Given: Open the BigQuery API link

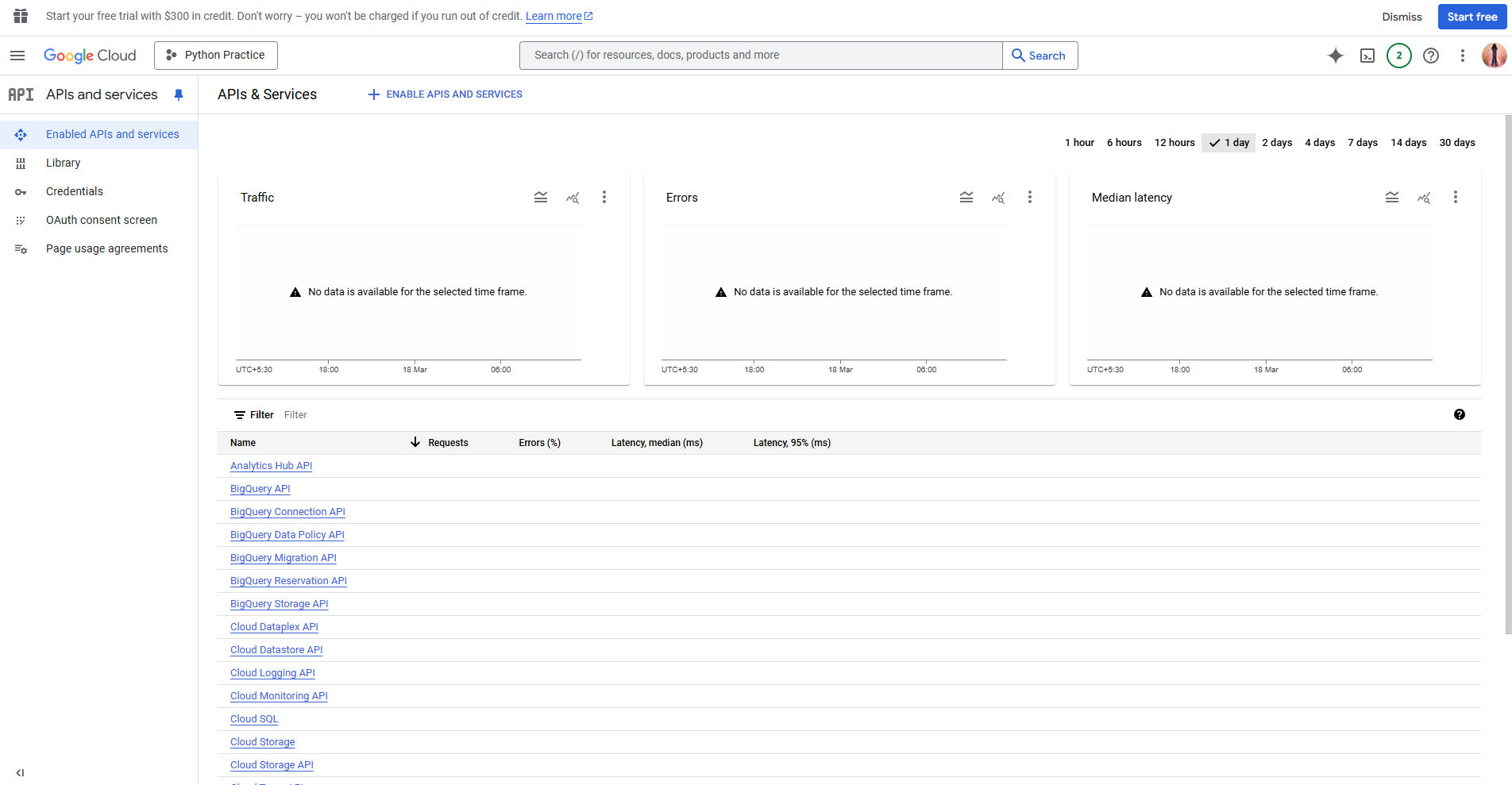Looking at the screenshot, I should (x=260, y=489).
